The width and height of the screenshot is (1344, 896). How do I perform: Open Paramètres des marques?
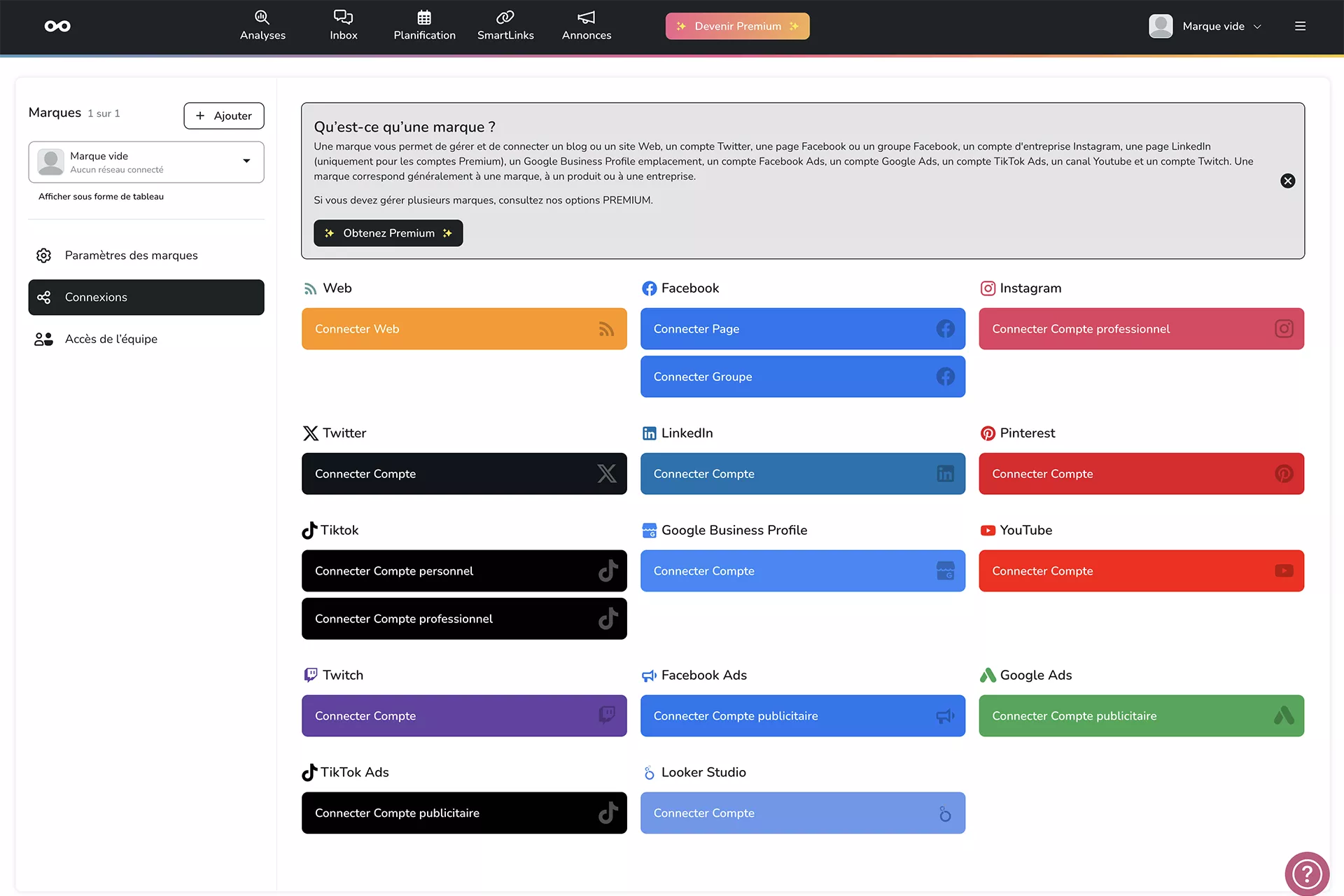(146, 255)
